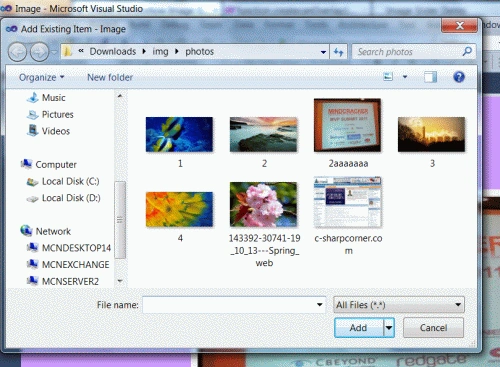The height and width of the screenshot is (367, 500).
Task: Click the c-sharpcorner.com file name label
Action: 348,244
